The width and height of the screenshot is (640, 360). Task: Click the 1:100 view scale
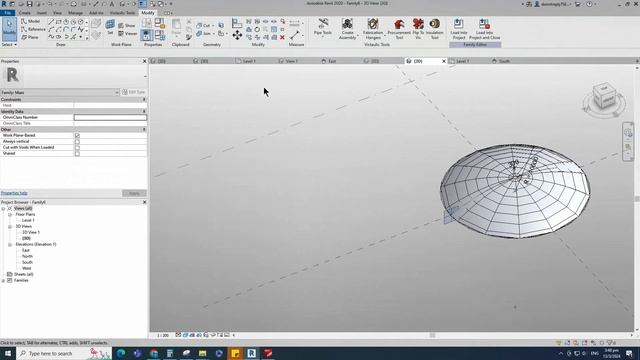point(163,336)
